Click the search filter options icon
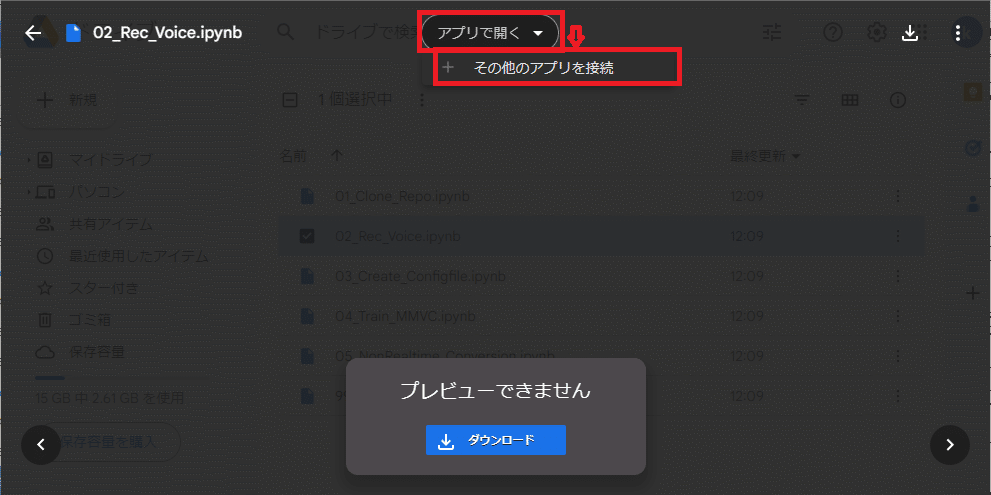The width and height of the screenshot is (991, 495). coord(772,32)
